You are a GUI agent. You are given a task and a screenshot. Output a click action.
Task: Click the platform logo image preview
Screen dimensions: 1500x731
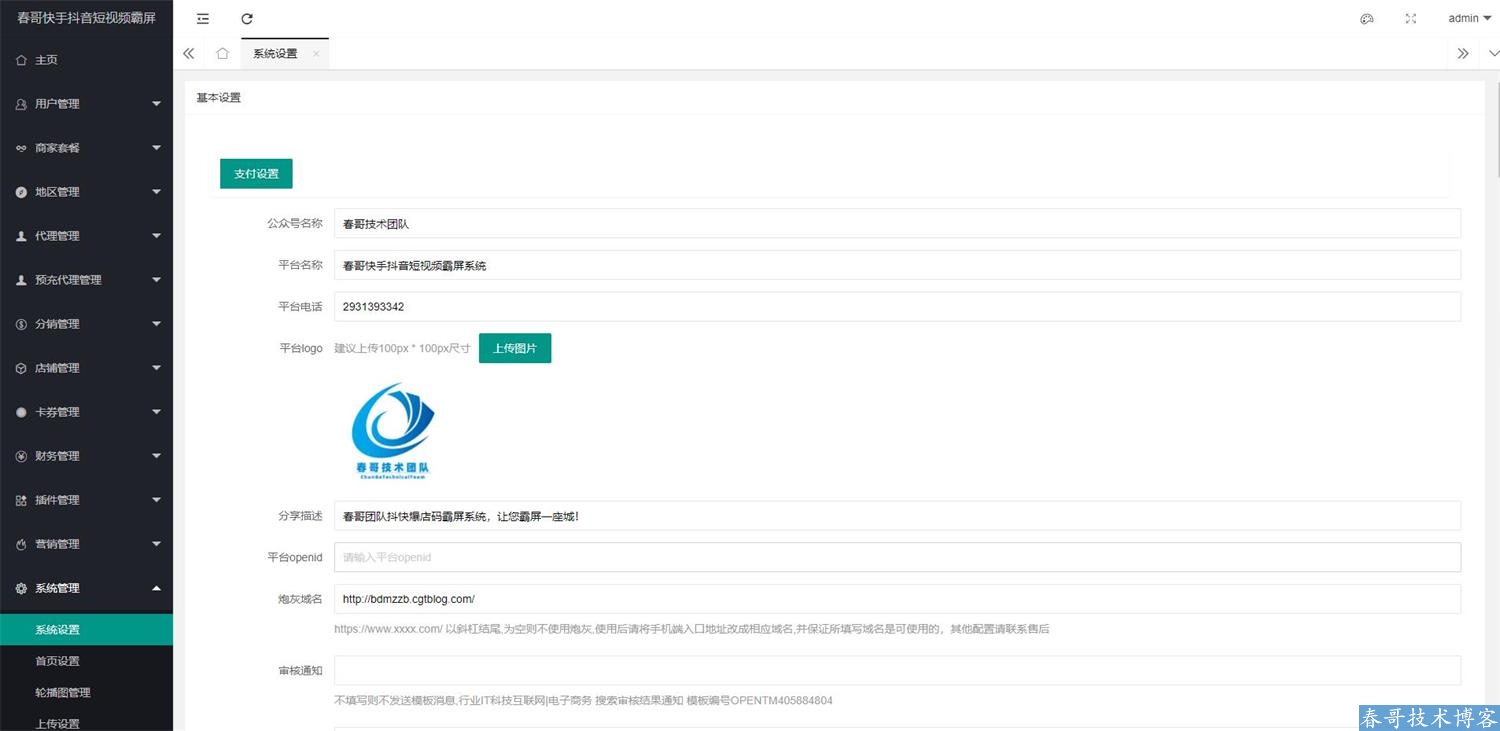click(x=393, y=431)
